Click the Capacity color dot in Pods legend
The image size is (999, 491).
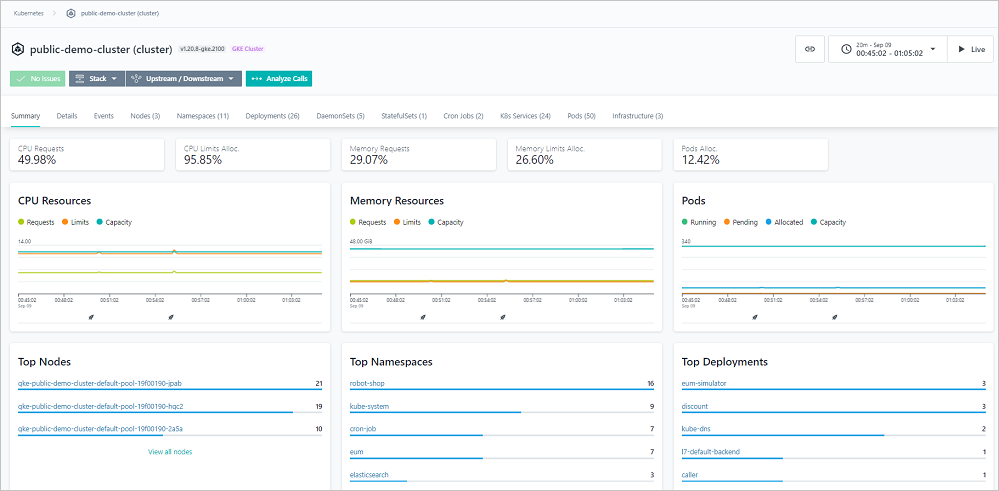coord(815,222)
